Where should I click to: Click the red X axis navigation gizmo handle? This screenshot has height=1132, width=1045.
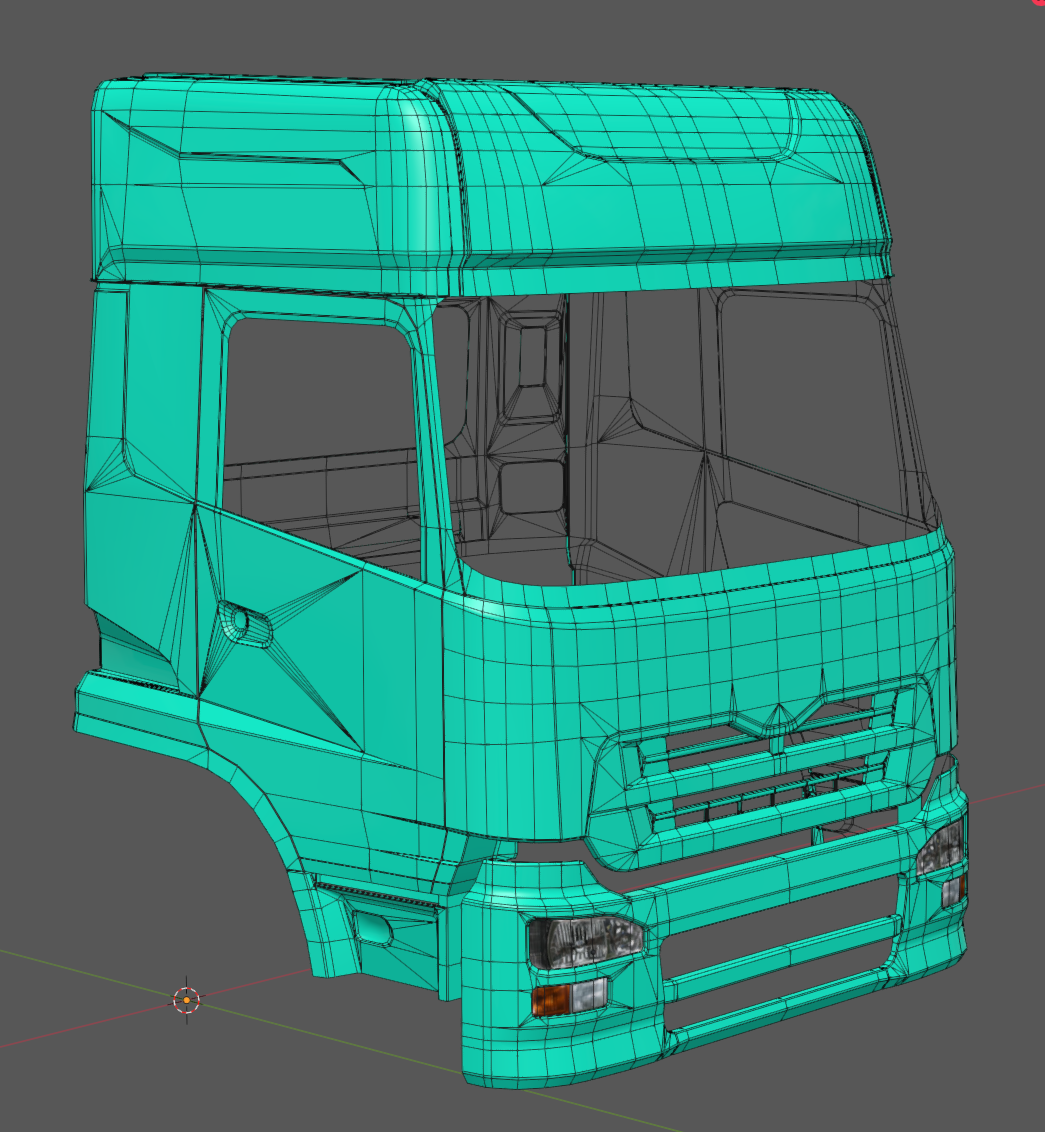1040,3
